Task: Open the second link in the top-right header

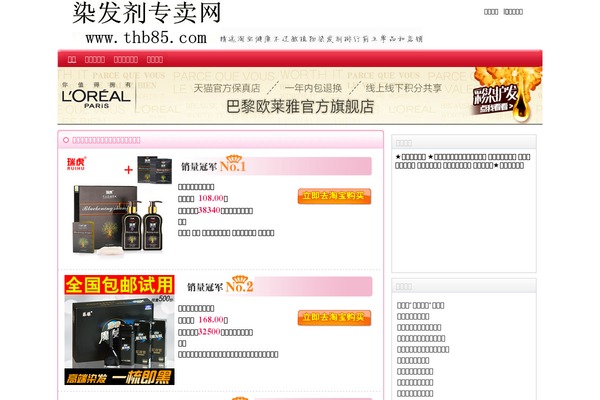Action: click(513, 12)
